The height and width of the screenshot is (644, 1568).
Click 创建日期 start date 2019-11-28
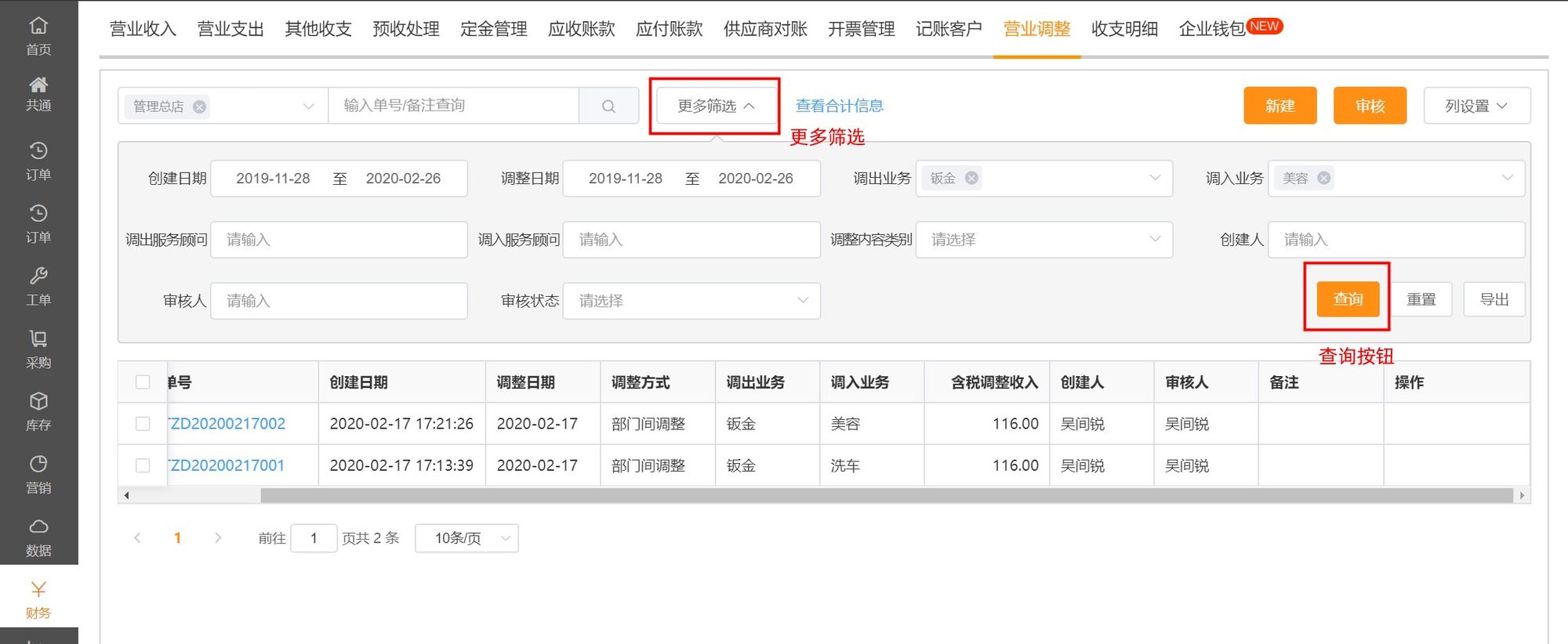[273, 178]
